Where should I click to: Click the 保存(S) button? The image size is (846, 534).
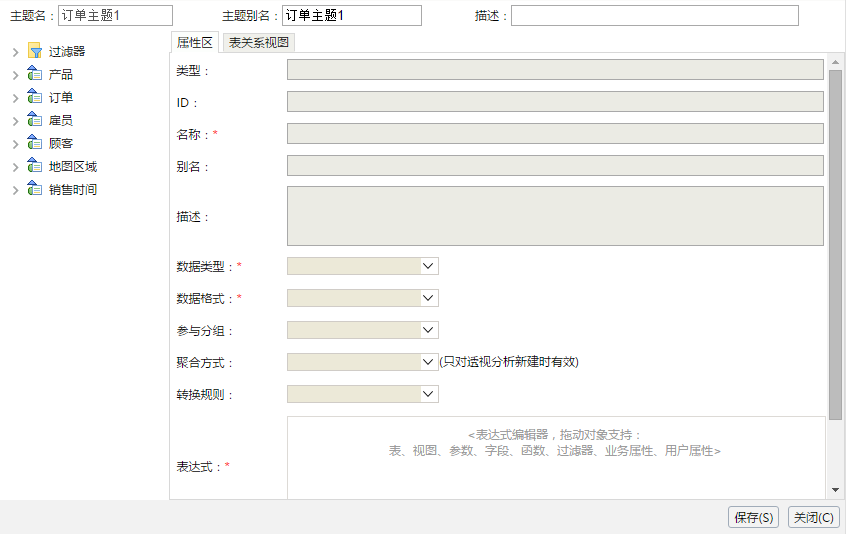[x=753, y=517]
